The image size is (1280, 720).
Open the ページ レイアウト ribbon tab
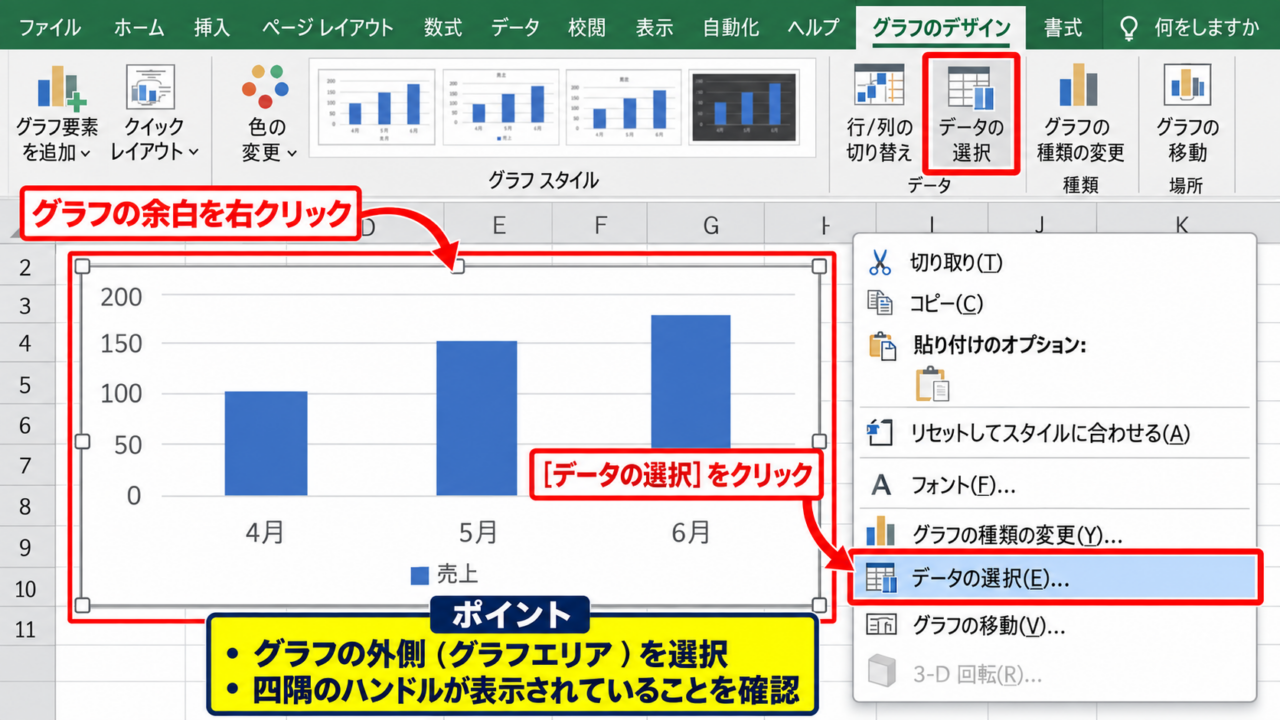coord(327,27)
